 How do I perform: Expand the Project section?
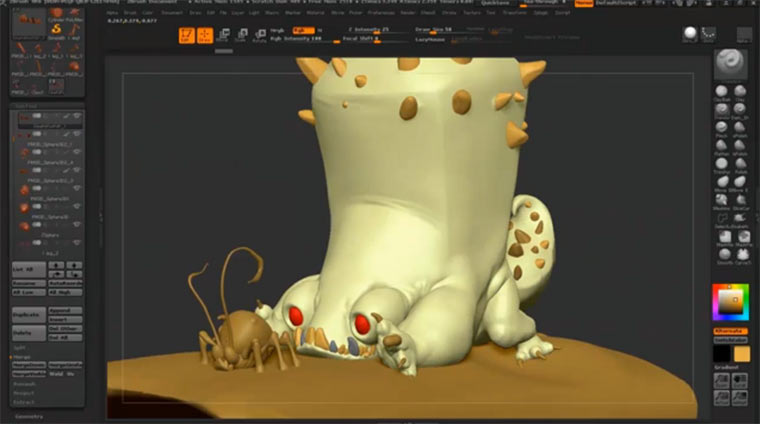pos(24,393)
